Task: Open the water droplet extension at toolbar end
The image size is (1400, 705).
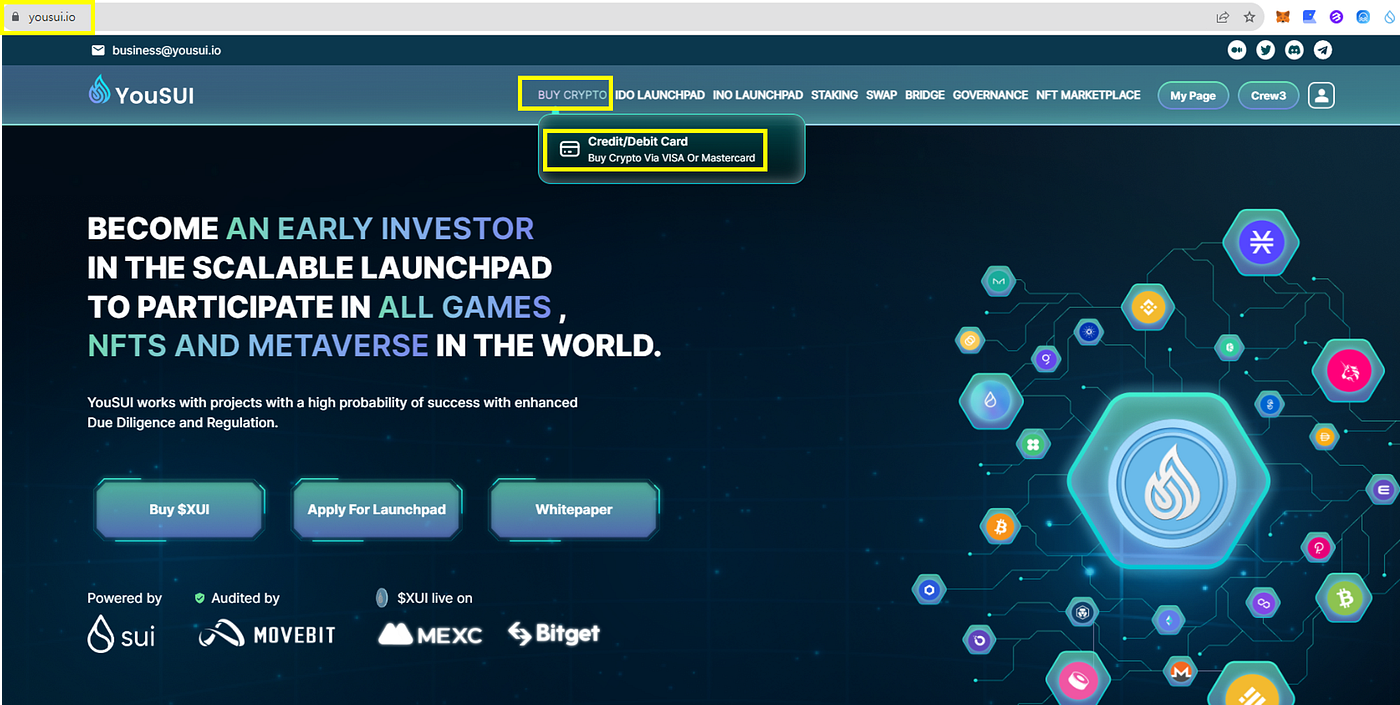Action: tap(1388, 17)
